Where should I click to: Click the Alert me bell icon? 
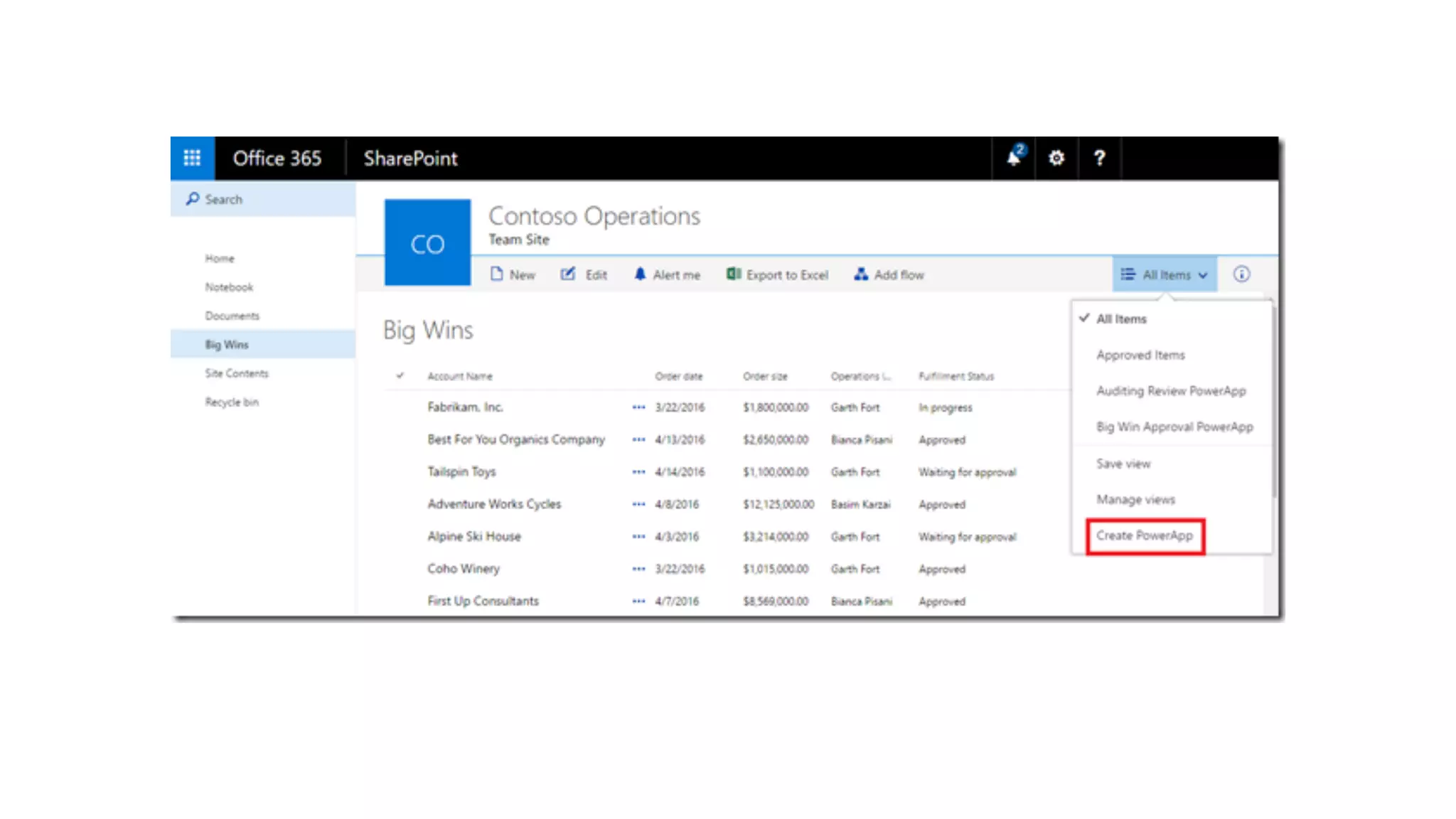point(640,274)
